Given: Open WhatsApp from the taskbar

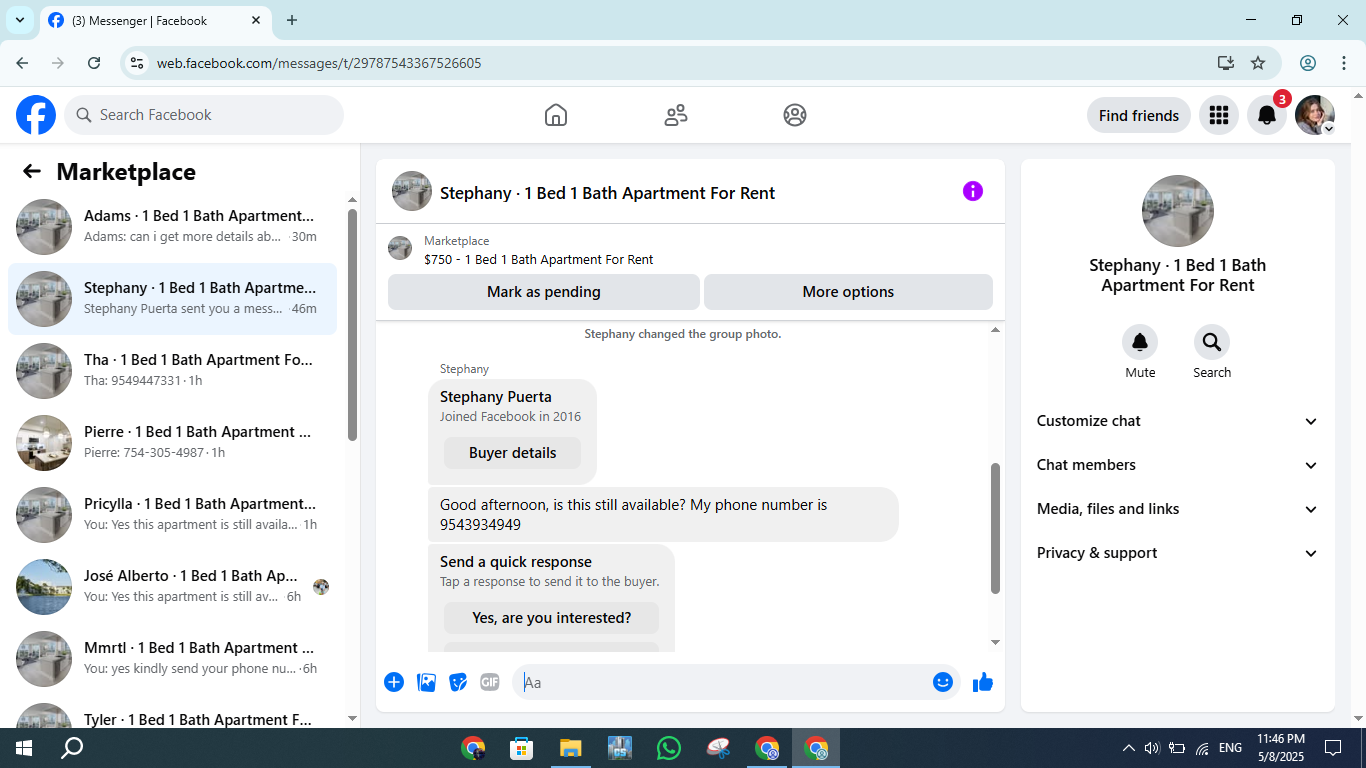Looking at the screenshot, I should tap(669, 748).
